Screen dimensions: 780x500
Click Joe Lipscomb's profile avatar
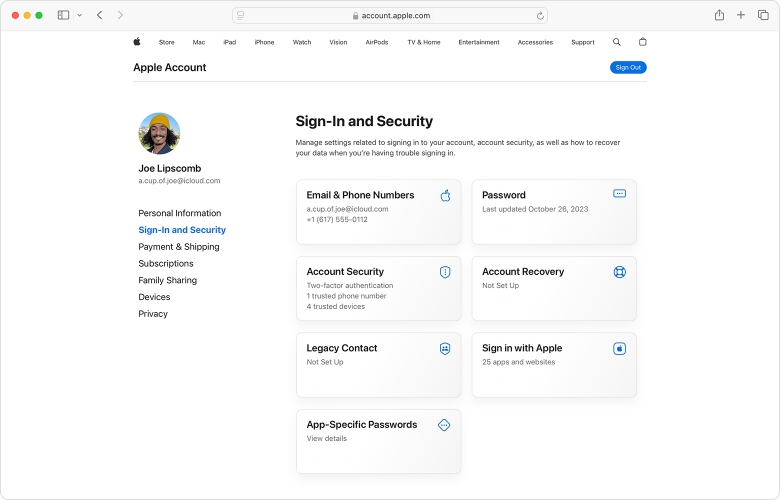pos(159,133)
